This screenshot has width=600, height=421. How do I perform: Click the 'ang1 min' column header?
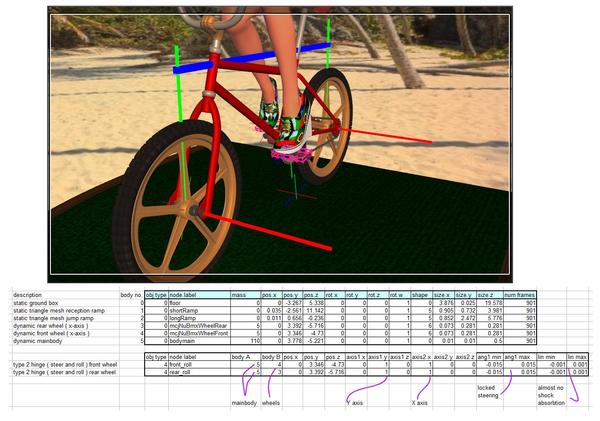tap(490, 357)
